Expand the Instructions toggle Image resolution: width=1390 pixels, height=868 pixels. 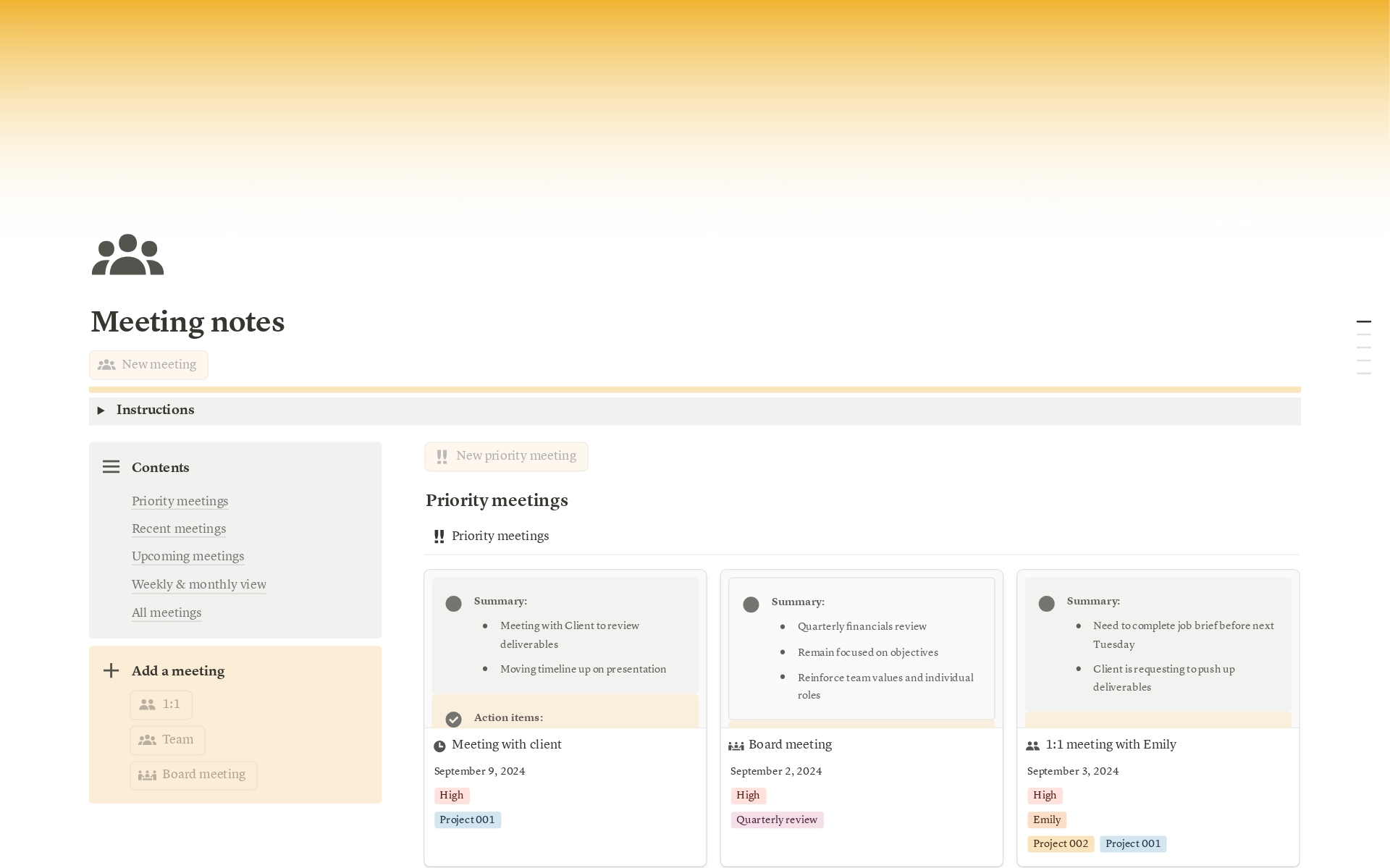(x=101, y=410)
